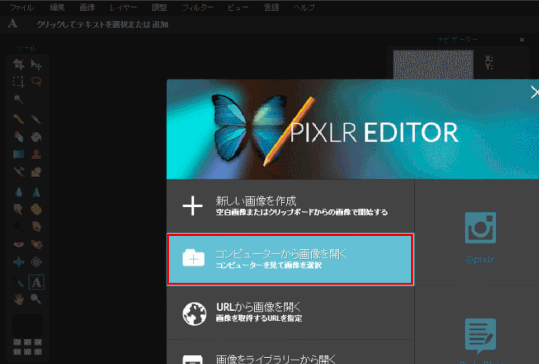Open the 画像 menu

(87, 8)
